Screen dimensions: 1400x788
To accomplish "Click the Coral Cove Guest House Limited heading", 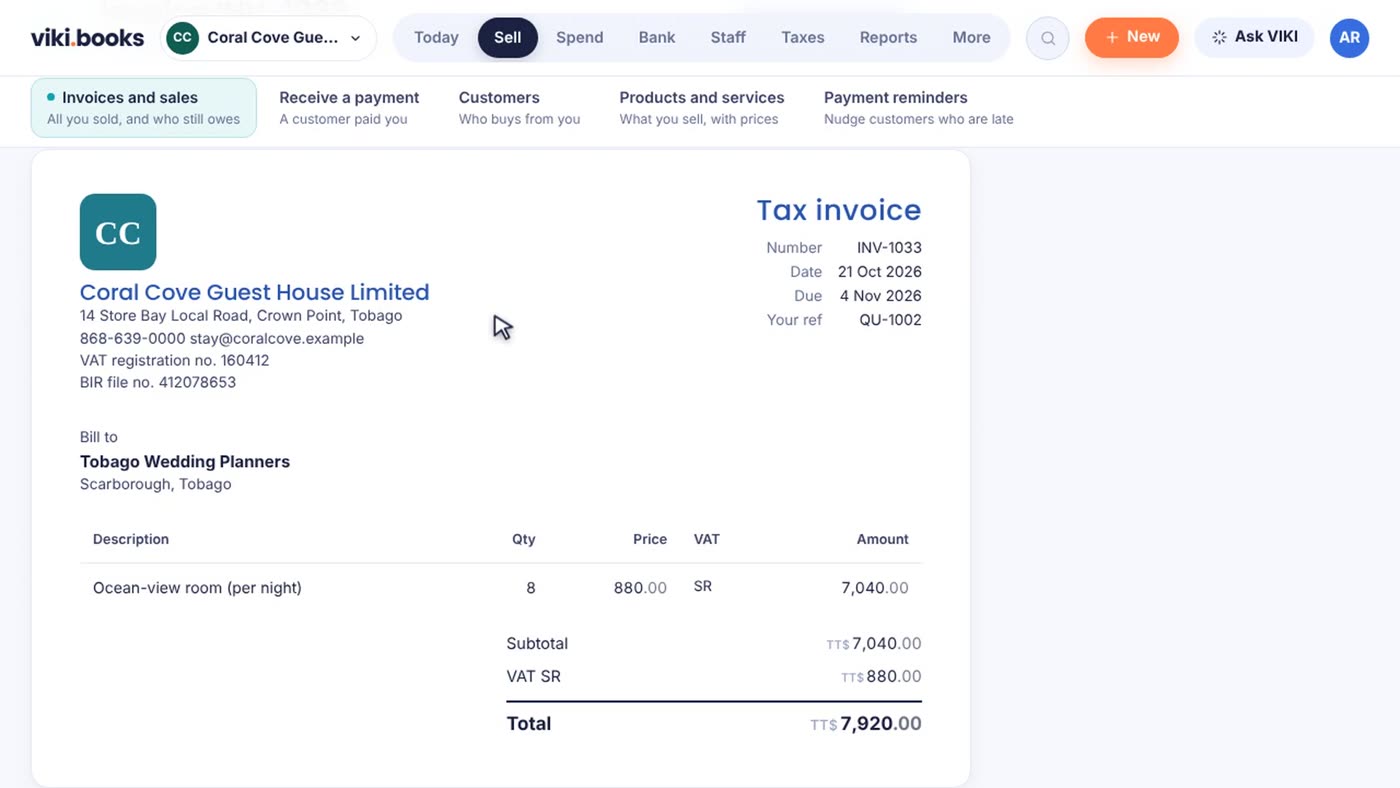I will coord(254,292).
